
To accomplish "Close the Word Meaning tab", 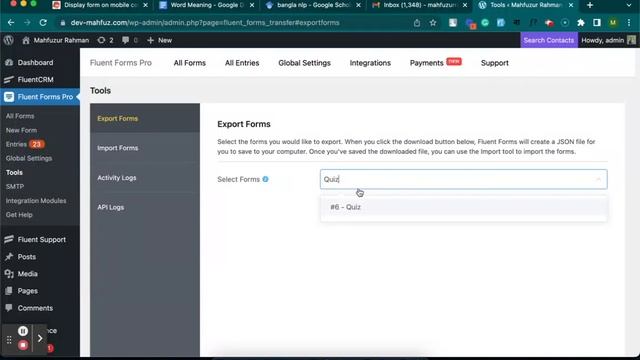I will (252, 5).
